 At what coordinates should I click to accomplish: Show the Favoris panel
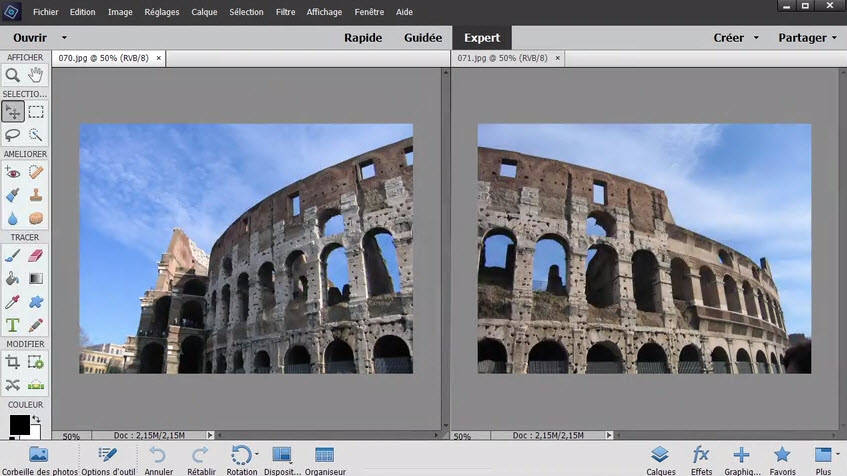tap(782, 461)
